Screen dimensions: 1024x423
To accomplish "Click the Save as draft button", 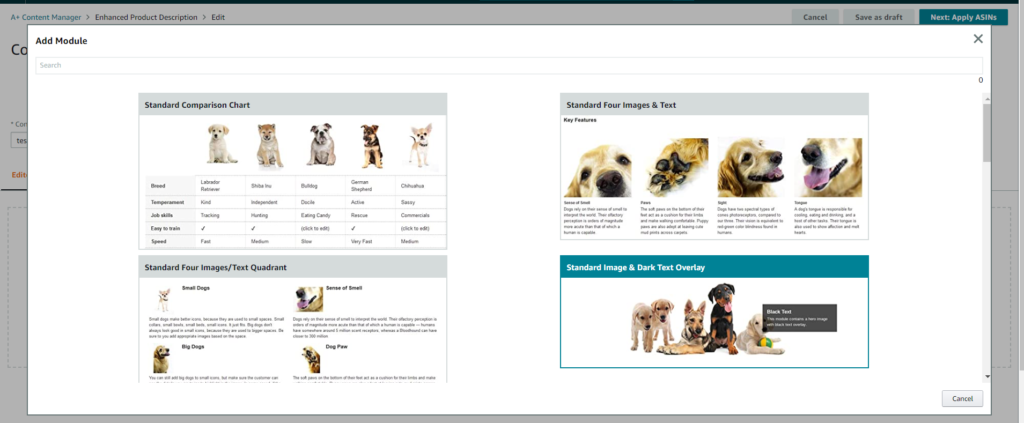I will coord(878,17).
